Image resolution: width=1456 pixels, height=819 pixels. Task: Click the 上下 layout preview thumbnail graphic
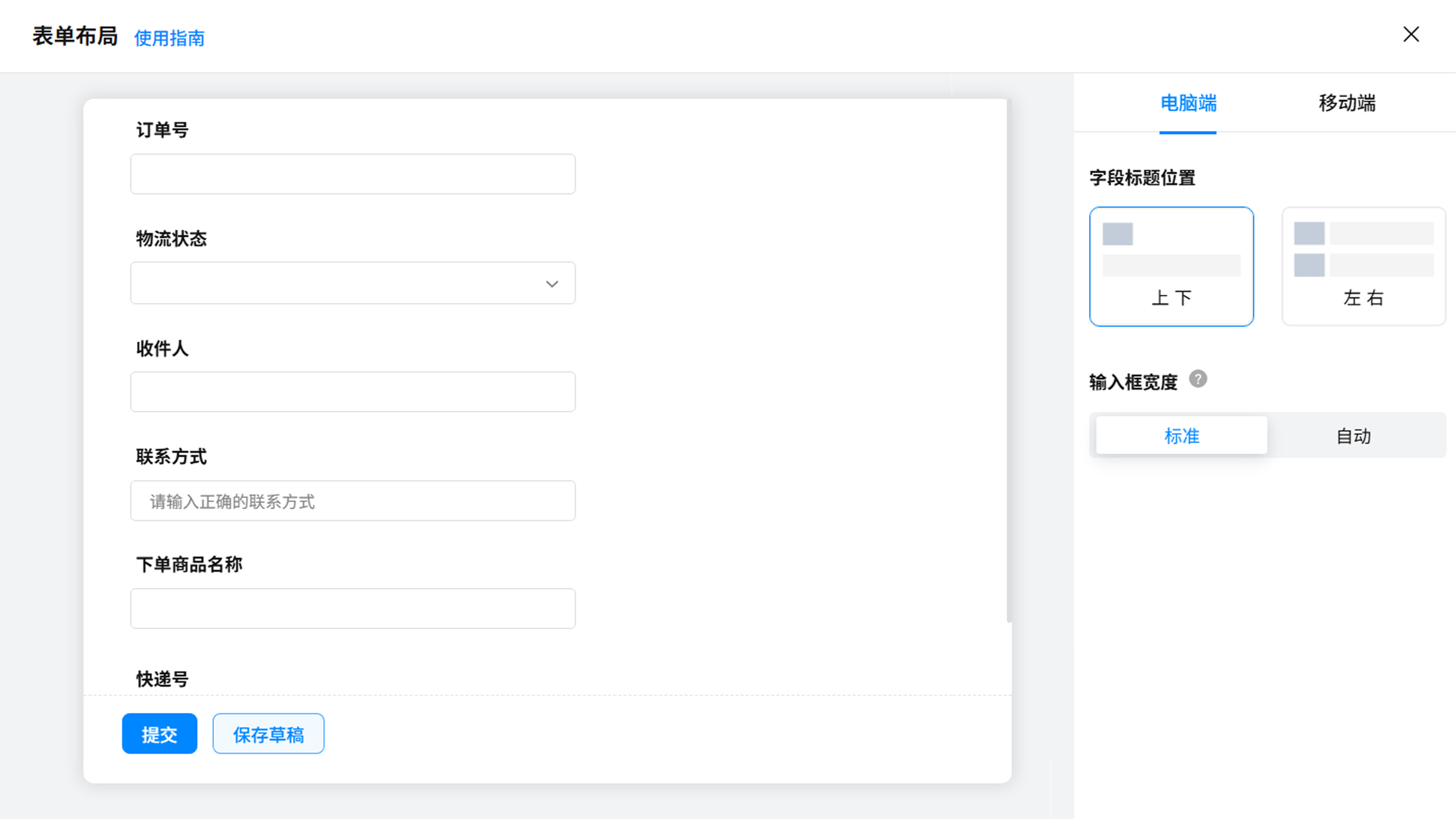click(x=1171, y=249)
